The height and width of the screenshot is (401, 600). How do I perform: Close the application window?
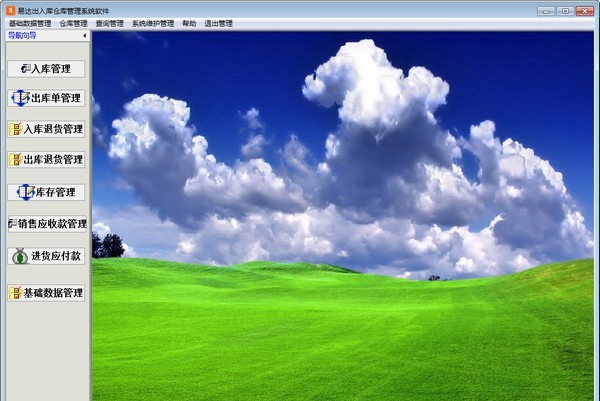pos(585,11)
